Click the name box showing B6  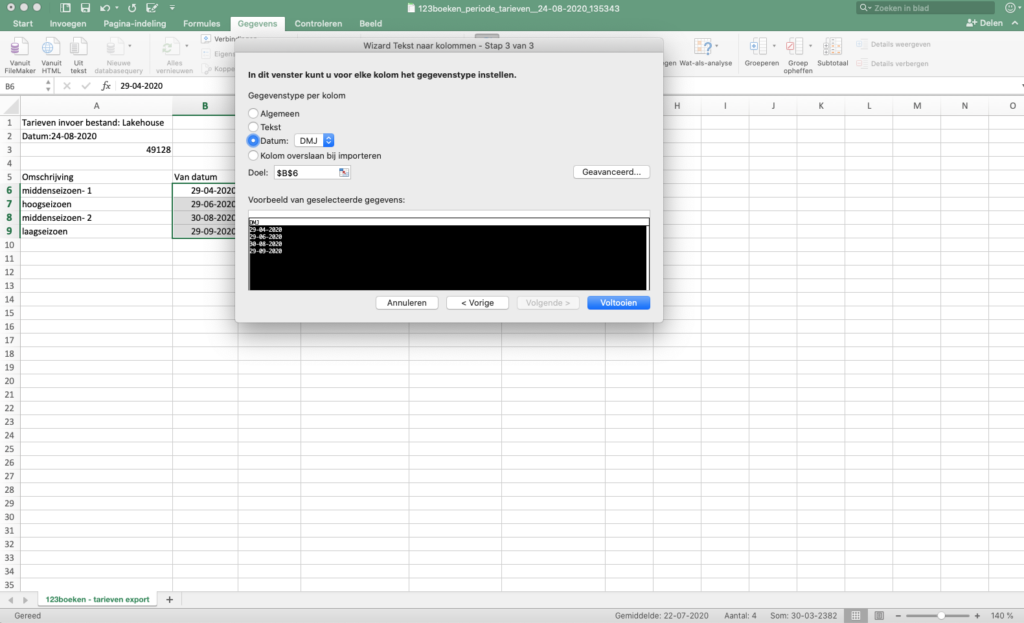[23, 86]
